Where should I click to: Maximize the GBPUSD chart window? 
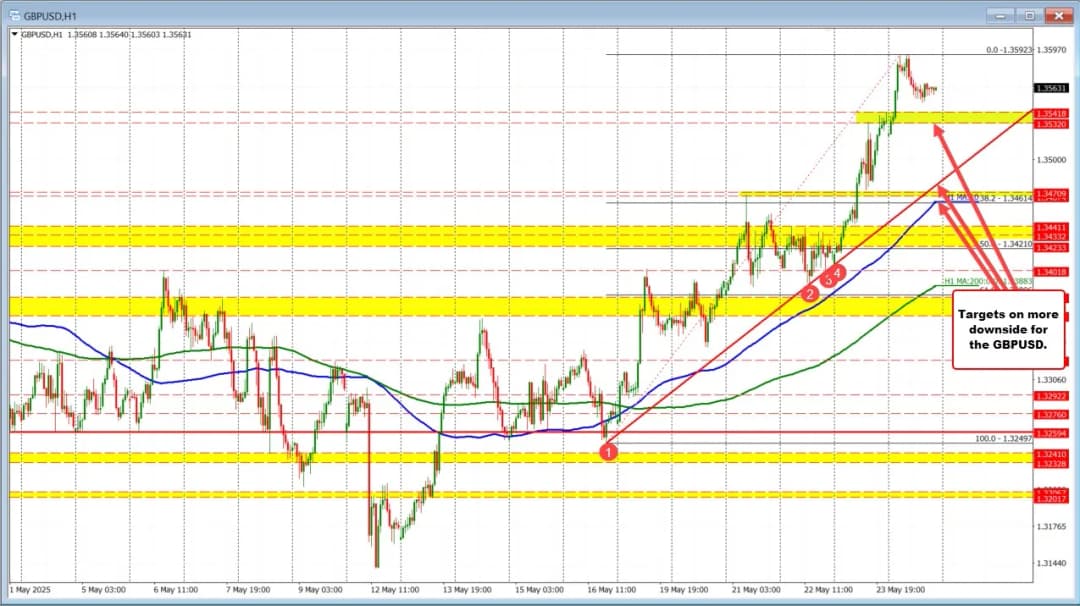pos(1030,15)
